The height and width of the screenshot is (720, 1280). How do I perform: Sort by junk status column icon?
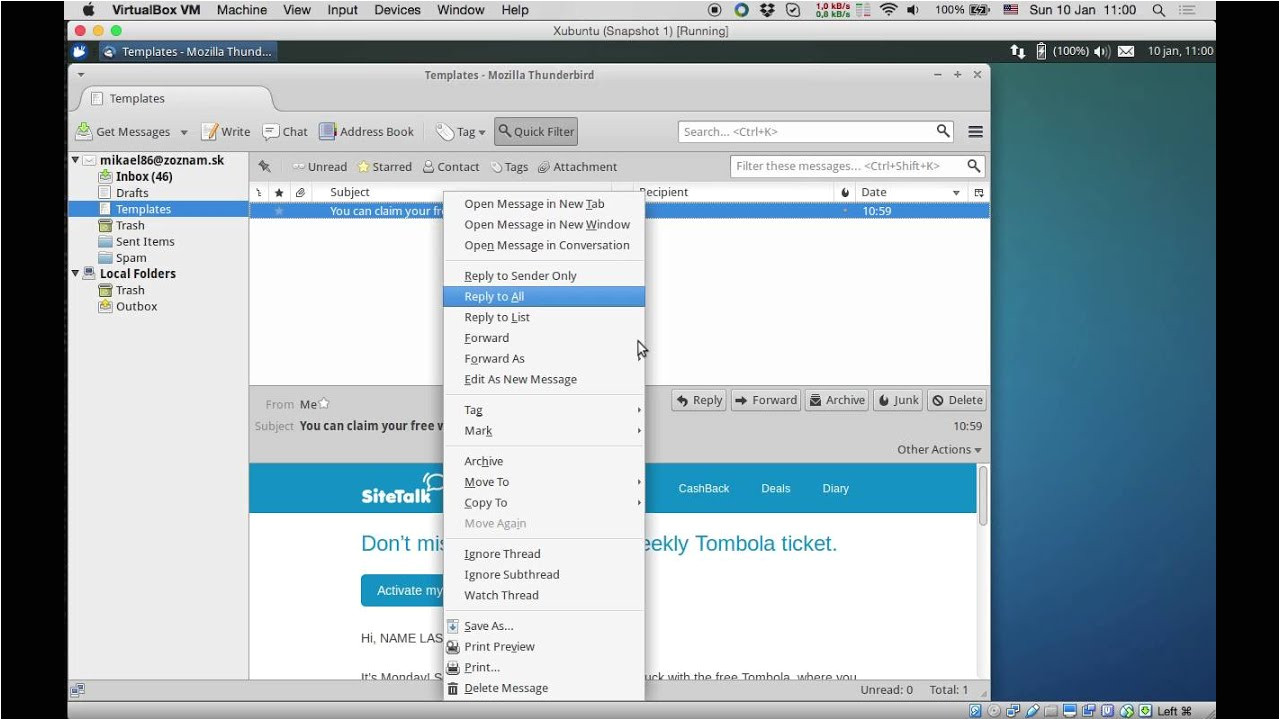(x=845, y=192)
